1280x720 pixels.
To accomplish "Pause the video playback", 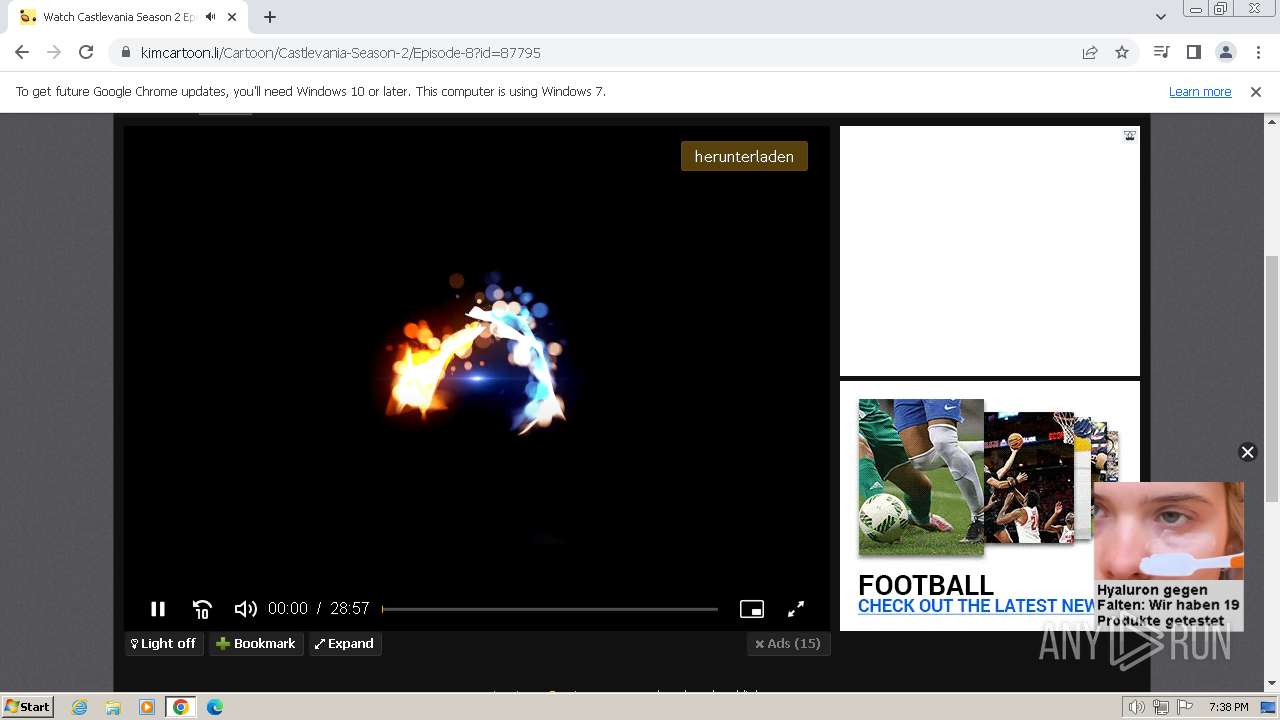I will point(158,608).
